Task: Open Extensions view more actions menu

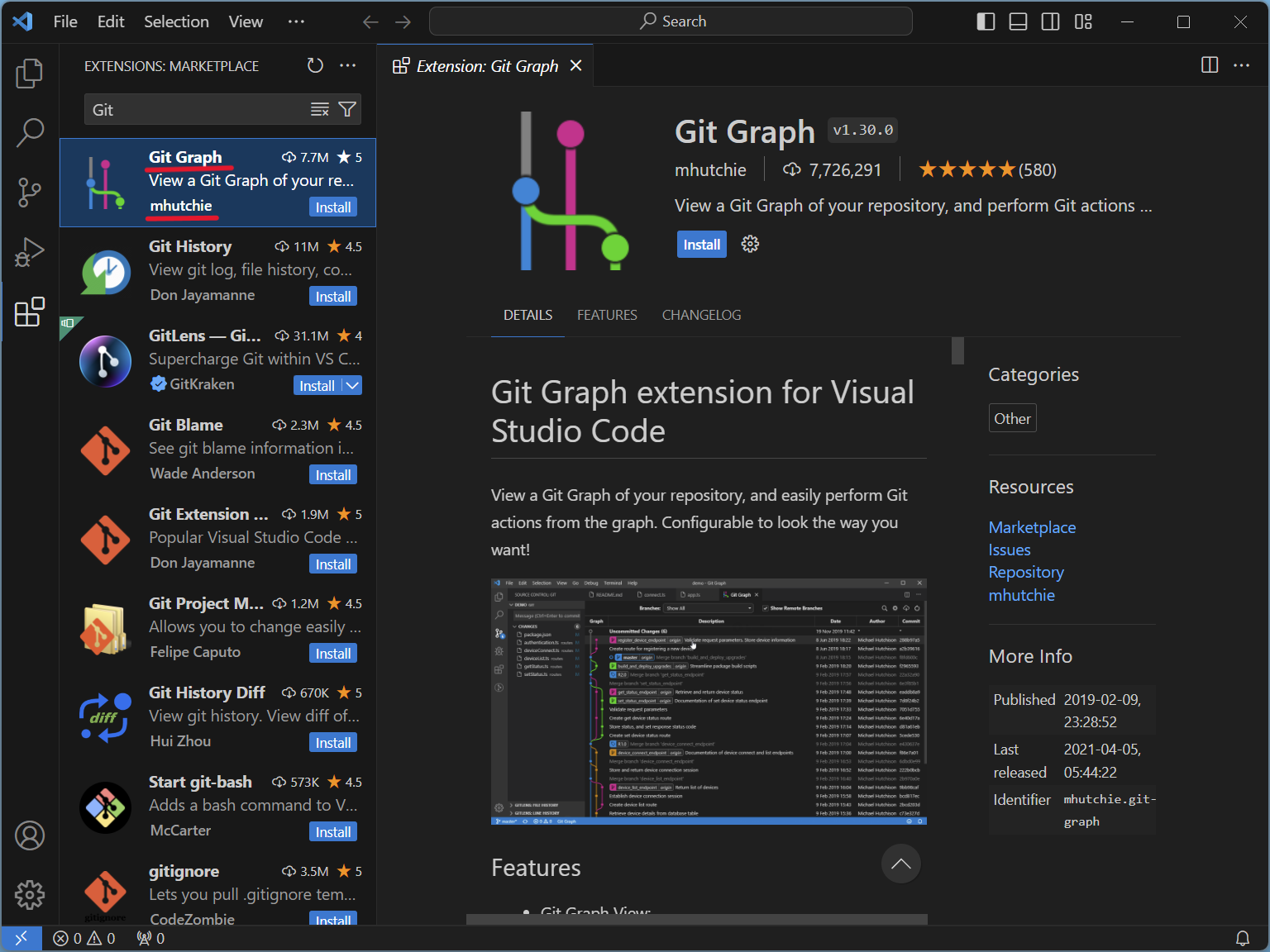Action: click(348, 66)
